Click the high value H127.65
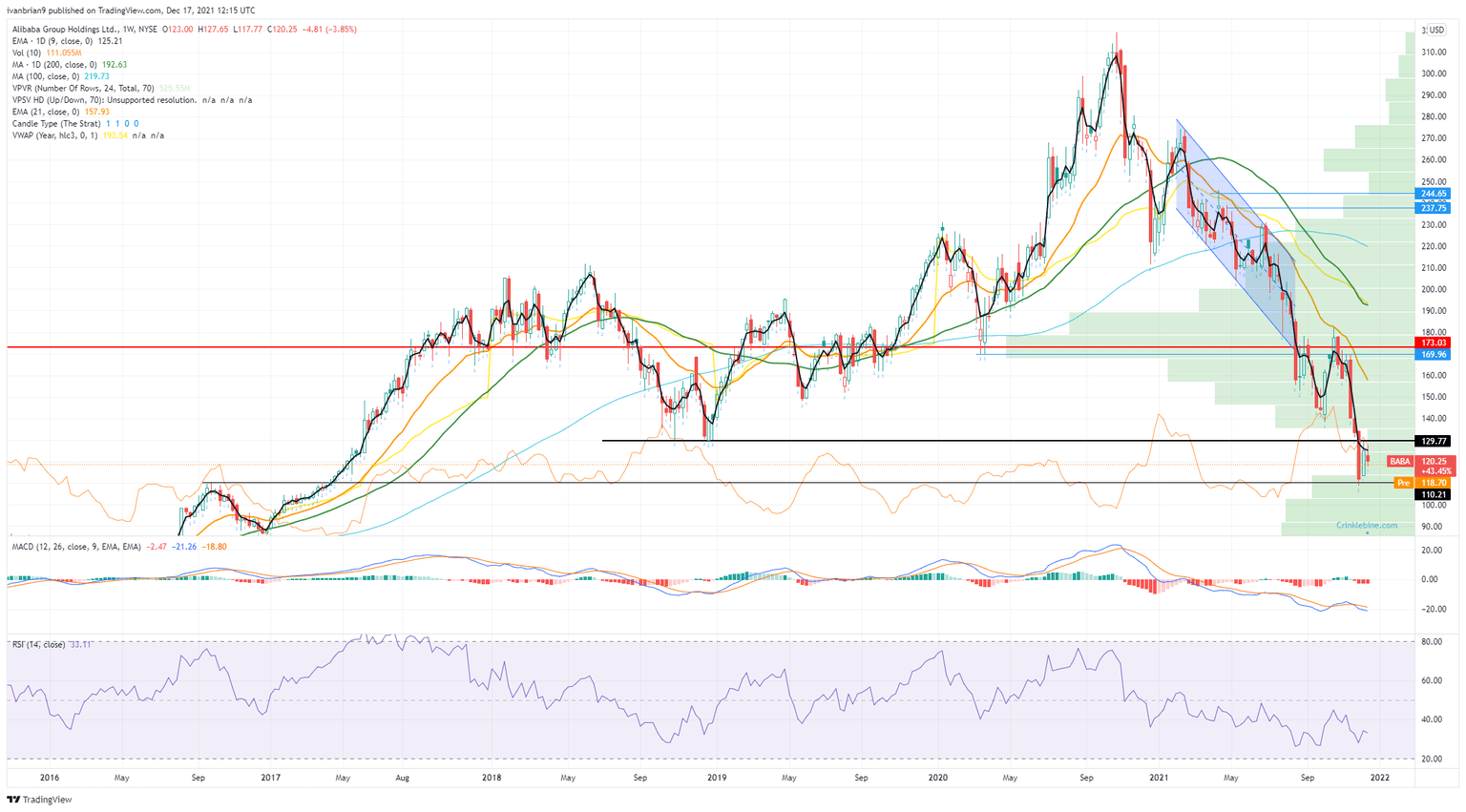This screenshot has width=1466, height=812. click(213, 30)
